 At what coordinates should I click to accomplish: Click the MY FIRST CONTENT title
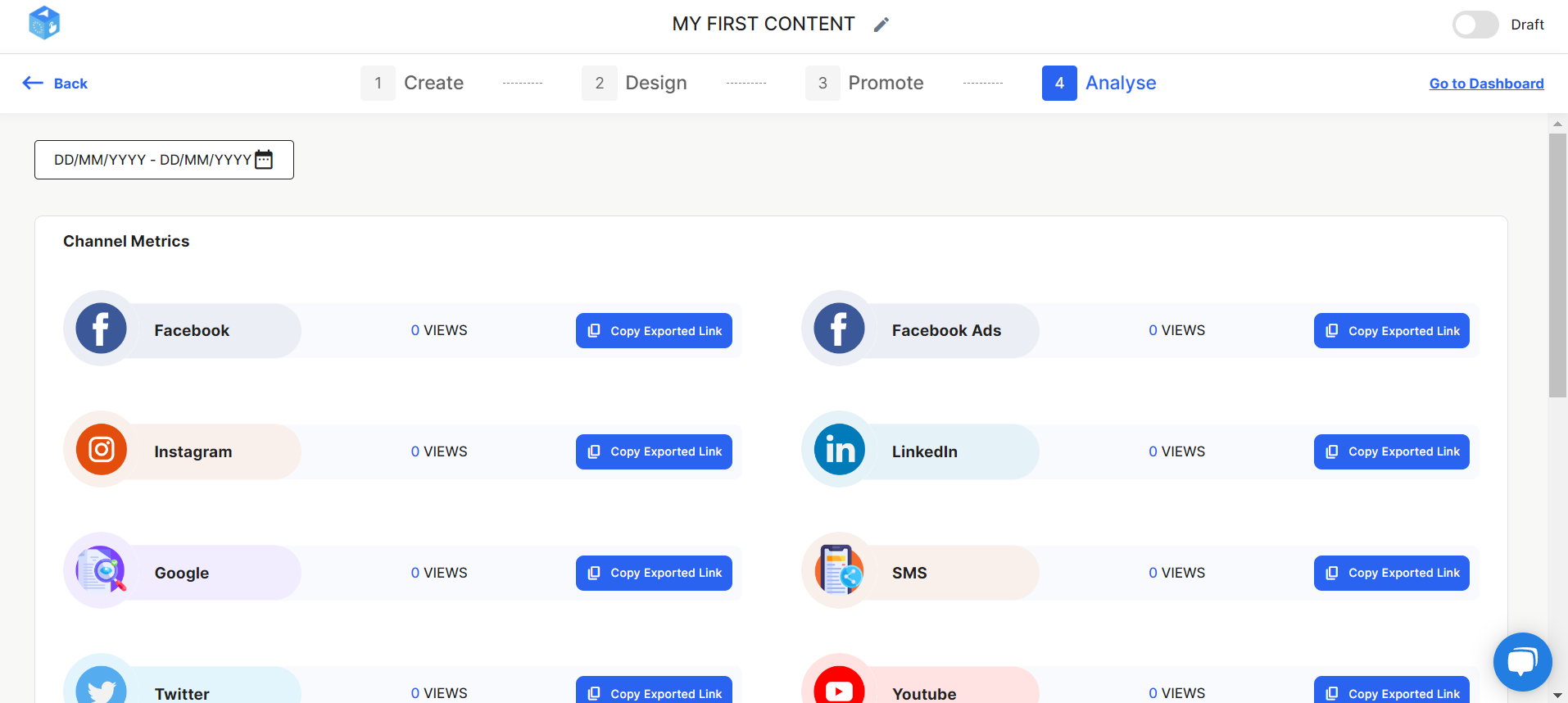coord(764,25)
